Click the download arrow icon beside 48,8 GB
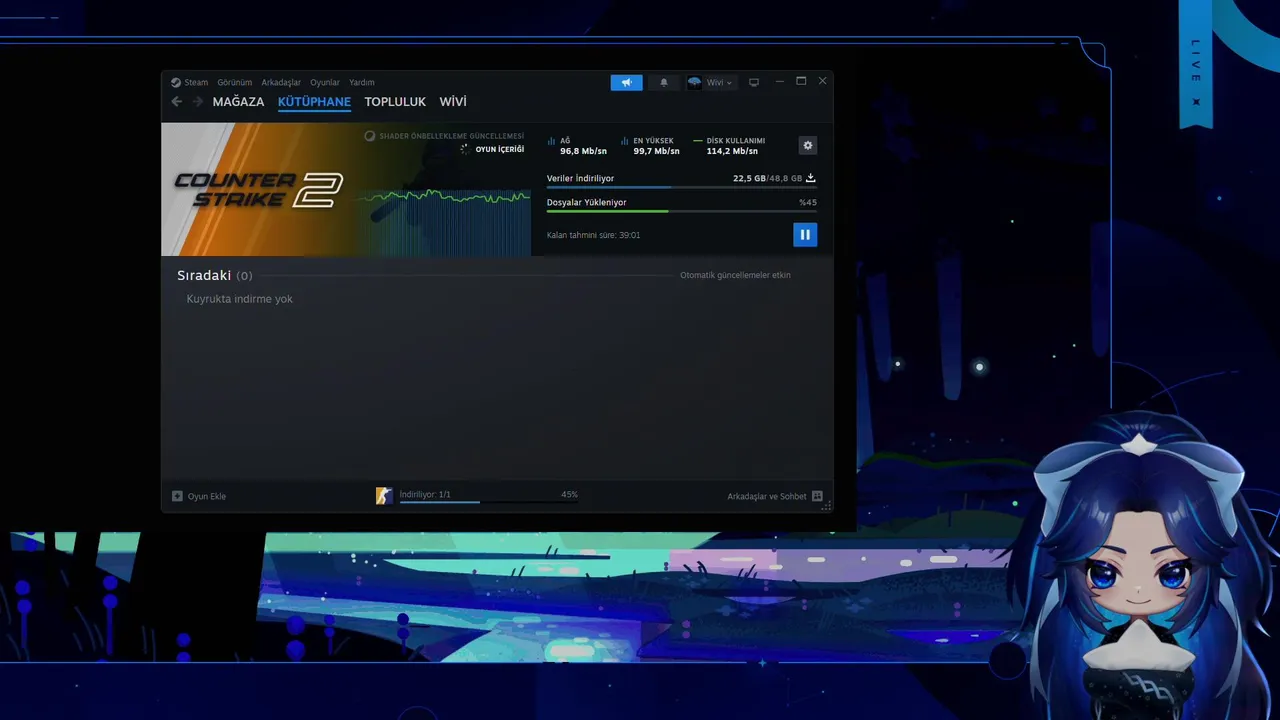Screen dimensions: 1280x720 click(x=811, y=178)
